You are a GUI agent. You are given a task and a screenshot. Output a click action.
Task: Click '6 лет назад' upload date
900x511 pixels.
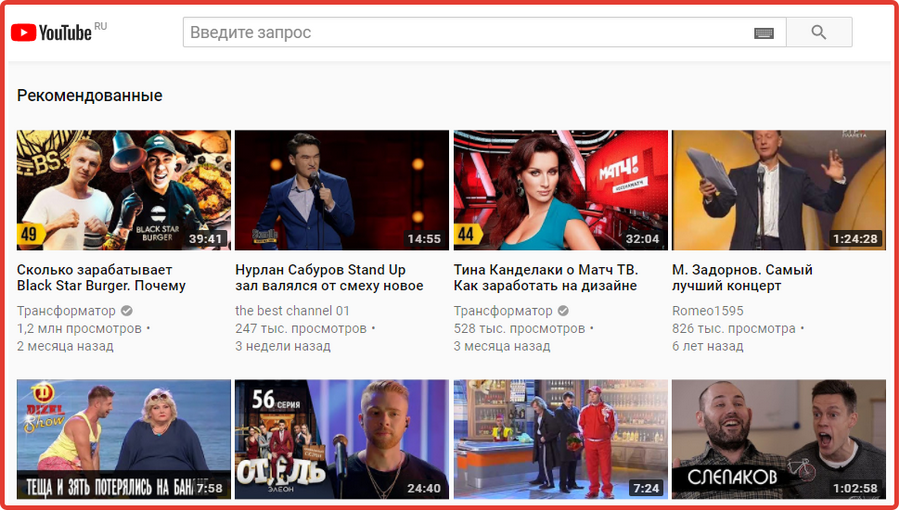click(708, 346)
